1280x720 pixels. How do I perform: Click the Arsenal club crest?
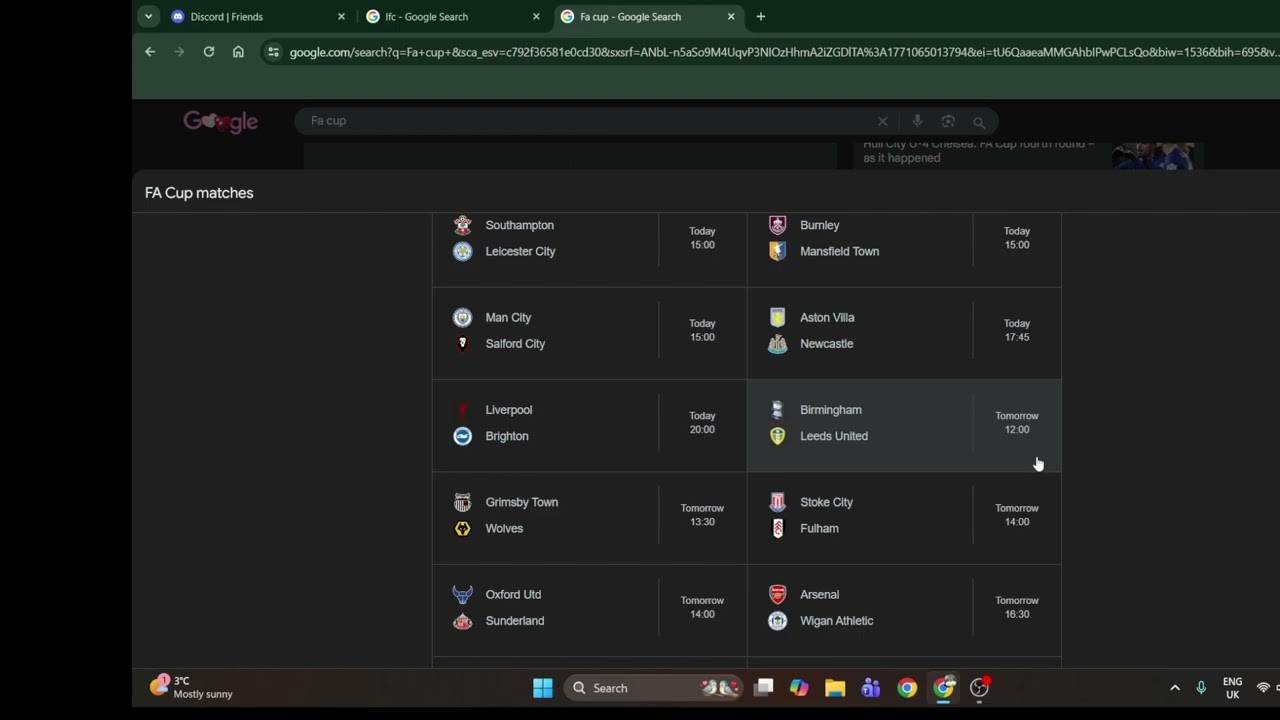coord(777,594)
